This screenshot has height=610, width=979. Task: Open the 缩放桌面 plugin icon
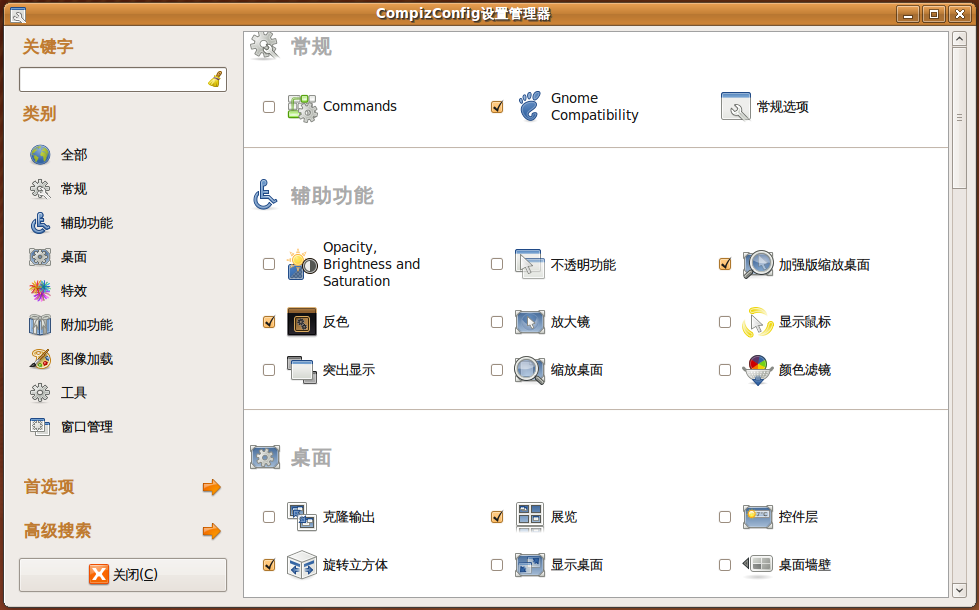(529, 370)
